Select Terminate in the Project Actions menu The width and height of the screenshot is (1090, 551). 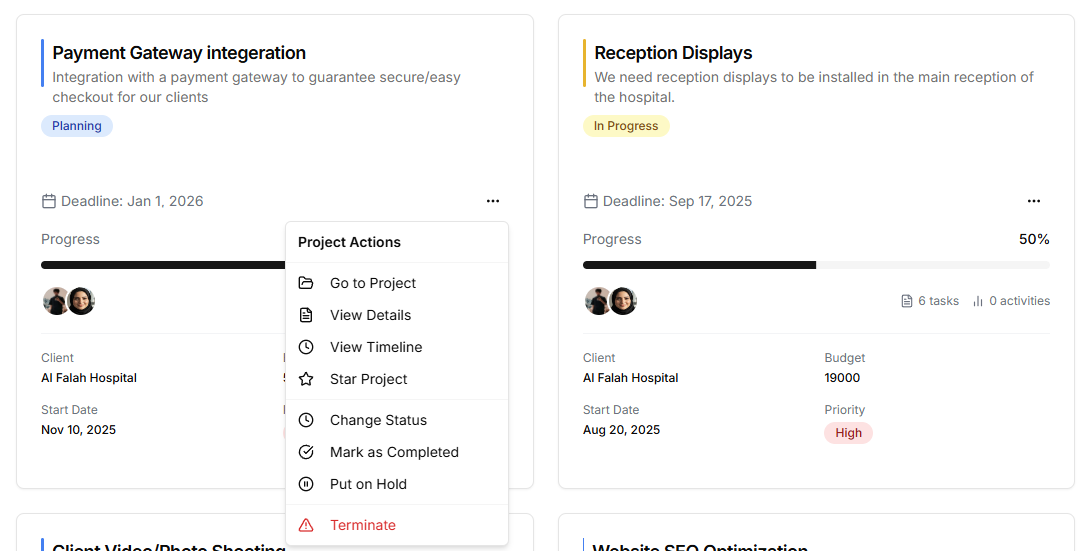pyautogui.click(x=362, y=525)
